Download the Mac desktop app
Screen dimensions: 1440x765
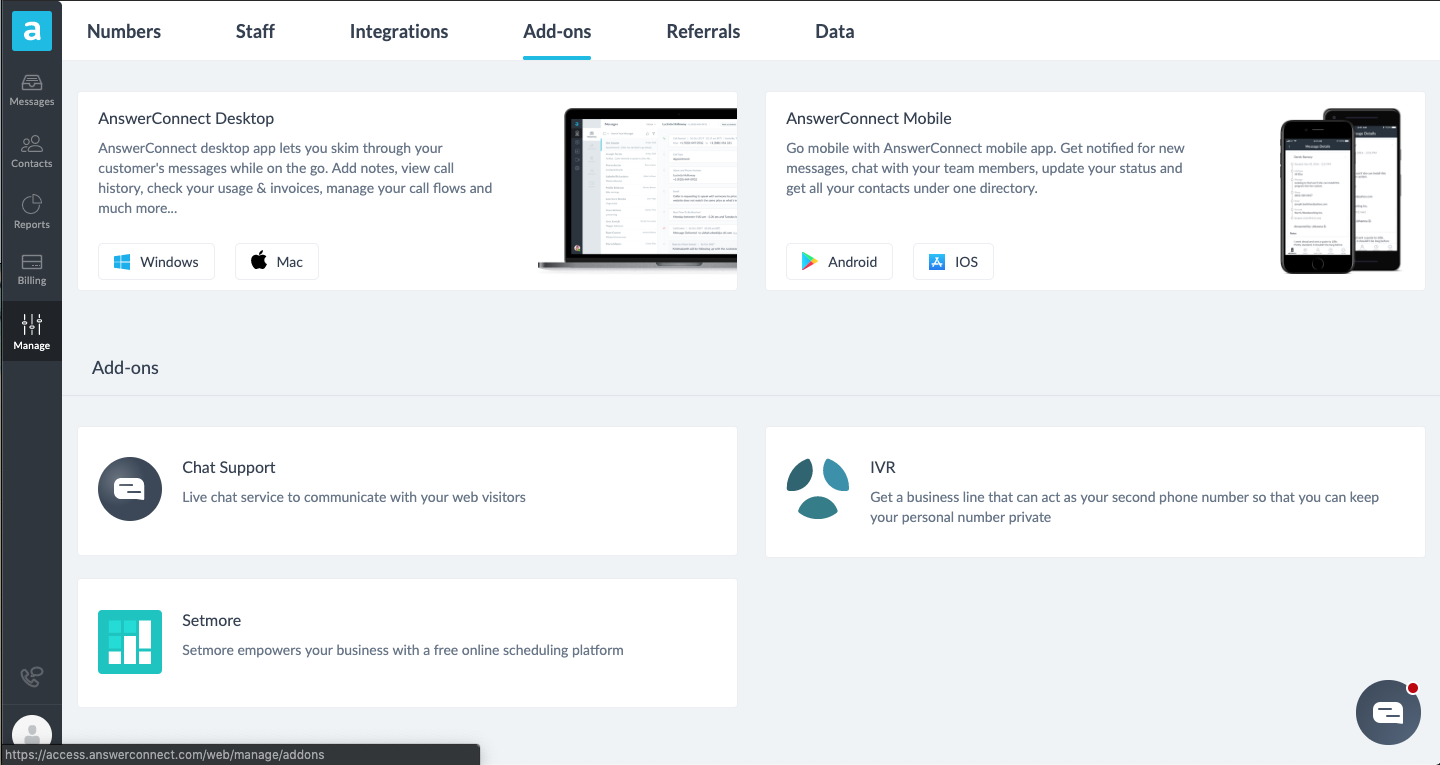[276, 261]
